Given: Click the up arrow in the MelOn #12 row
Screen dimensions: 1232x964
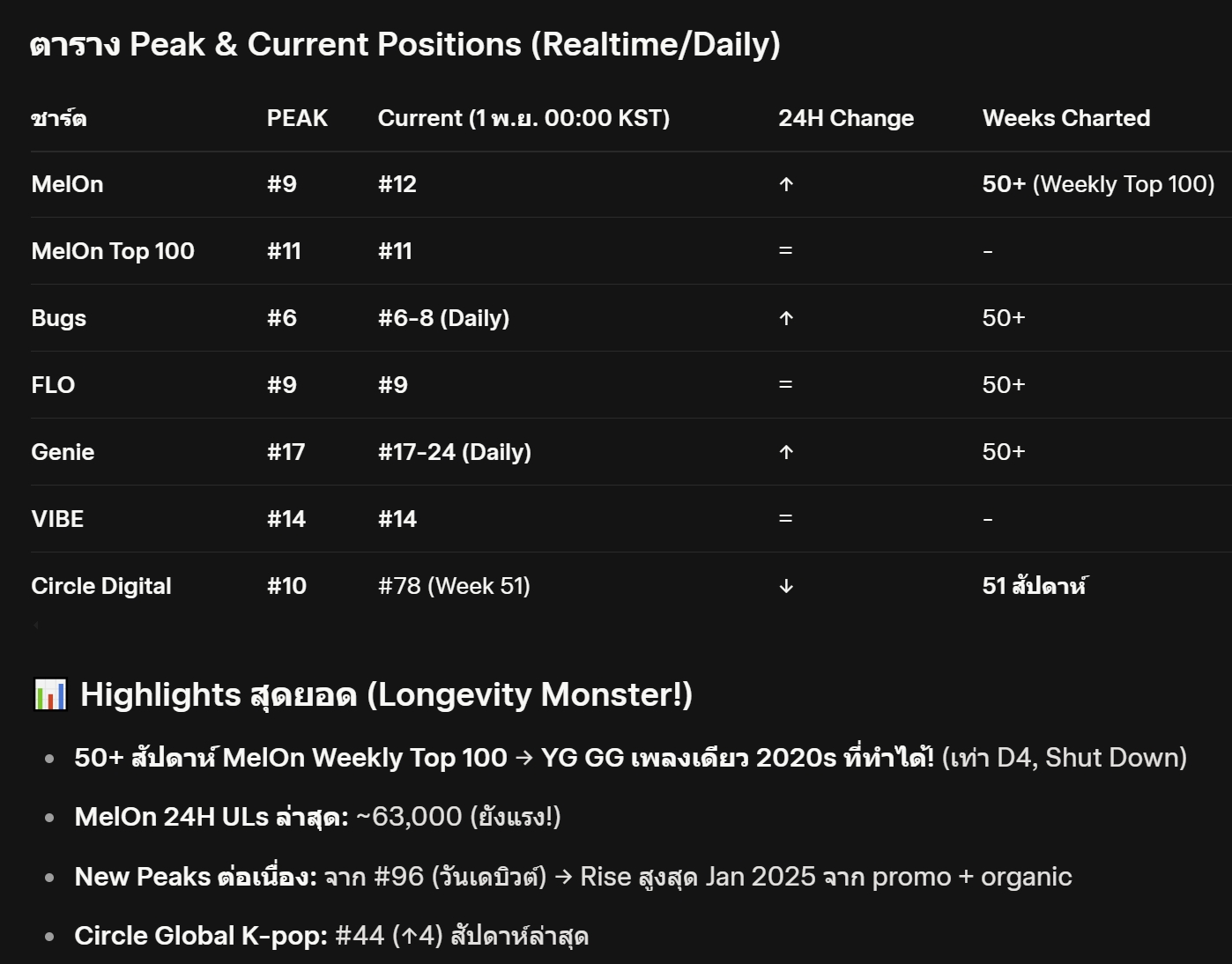Looking at the screenshot, I should click(786, 184).
